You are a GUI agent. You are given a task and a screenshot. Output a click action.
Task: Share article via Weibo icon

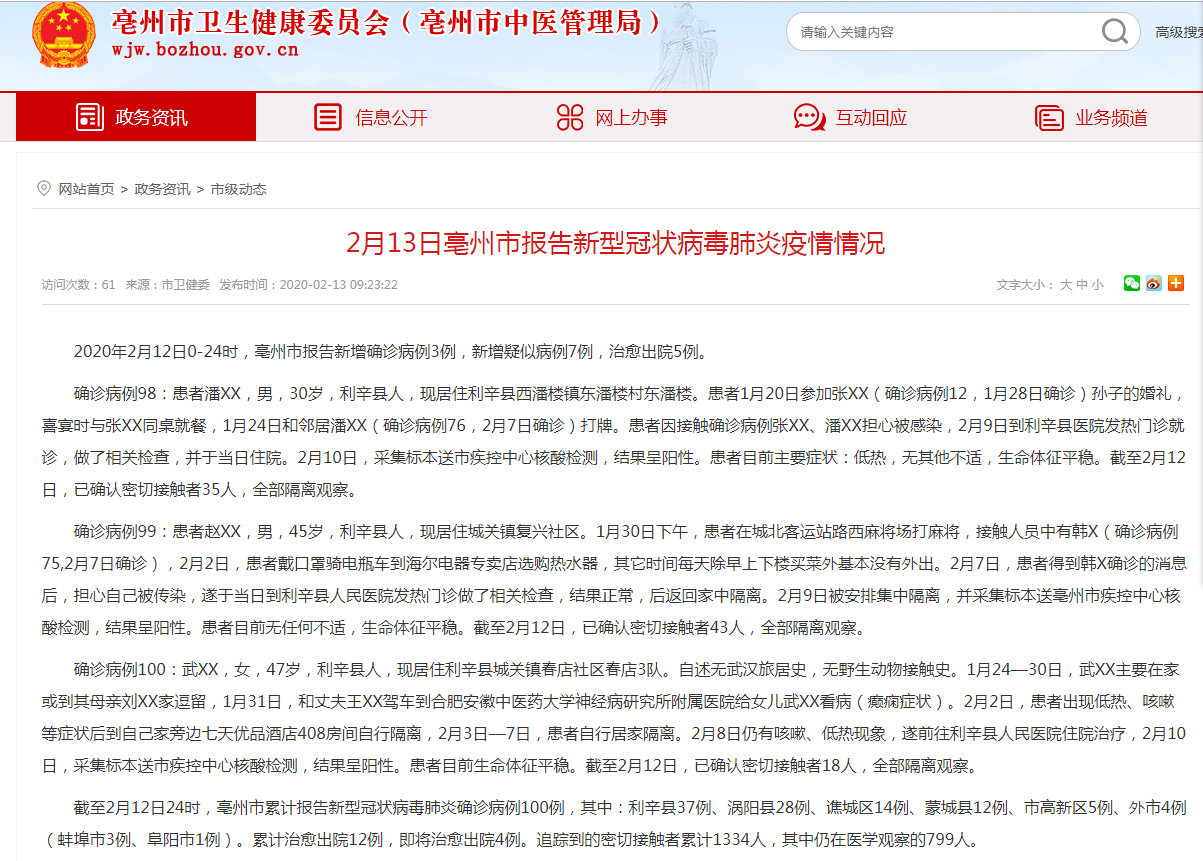[1154, 284]
